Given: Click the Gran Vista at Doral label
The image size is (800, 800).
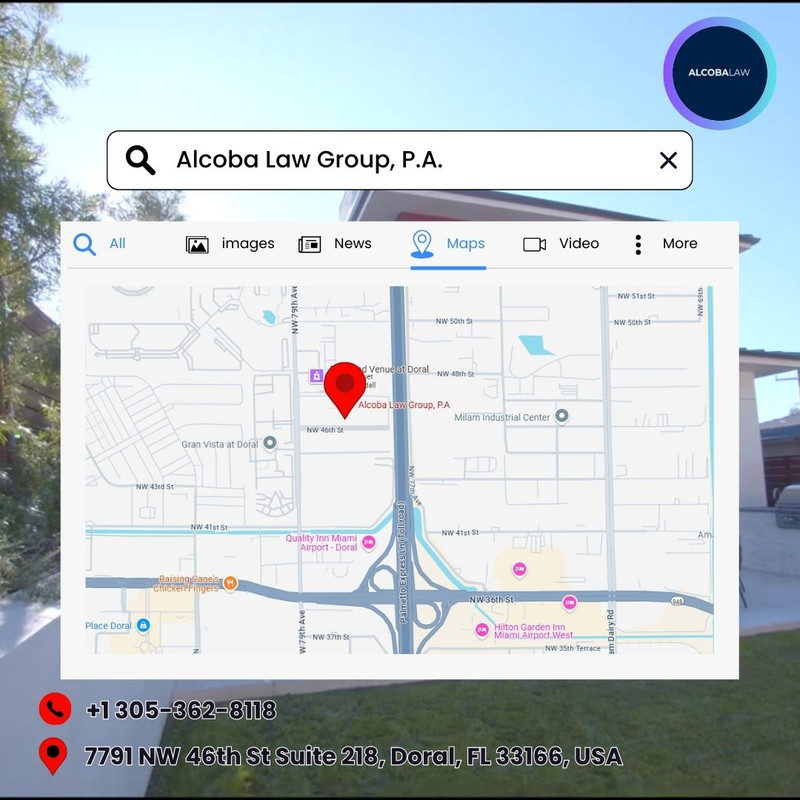Looking at the screenshot, I should (x=219, y=444).
